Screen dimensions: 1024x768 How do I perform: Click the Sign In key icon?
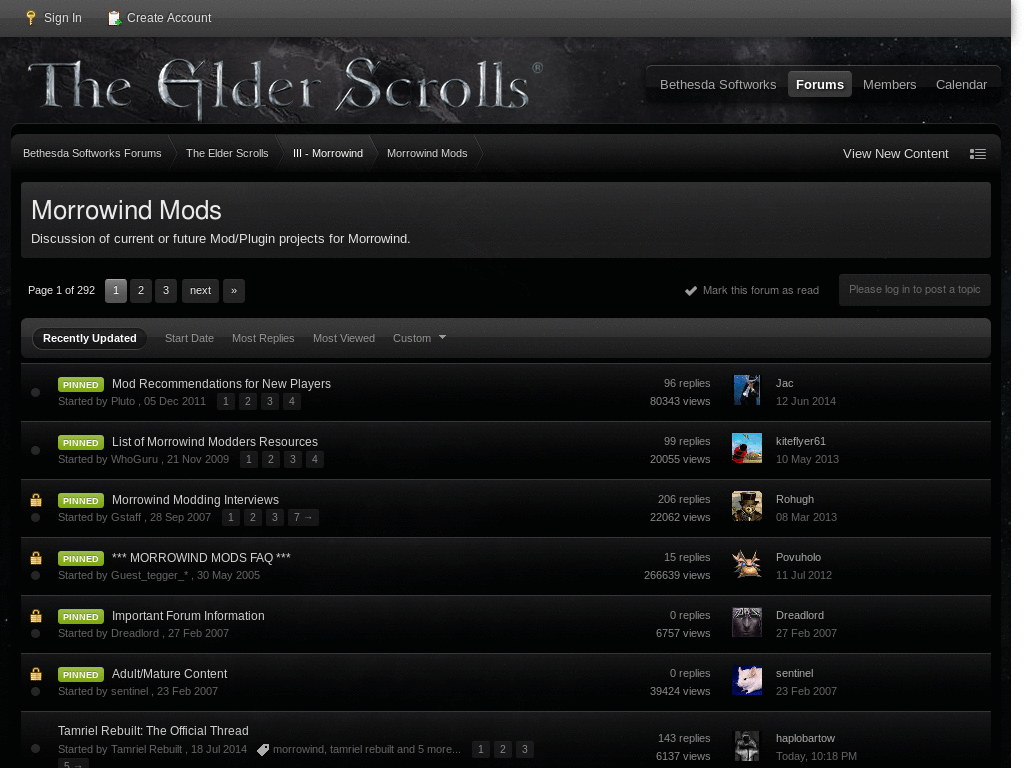[x=30, y=18]
